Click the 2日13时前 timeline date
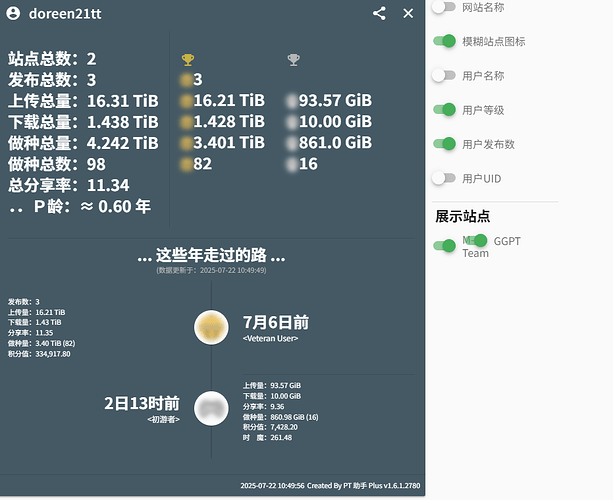Viewport: 613px width, 500px height. click(142, 403)
